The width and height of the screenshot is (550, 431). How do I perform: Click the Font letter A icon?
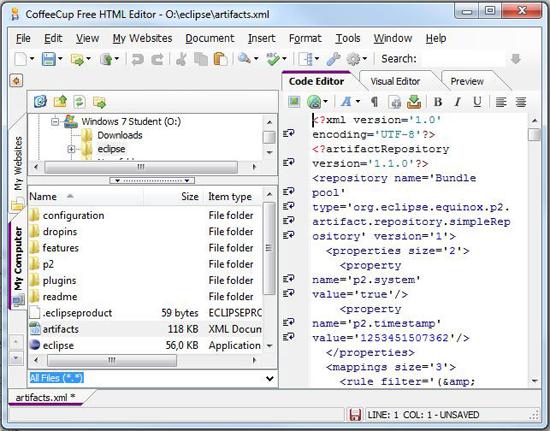coord(346,102)
